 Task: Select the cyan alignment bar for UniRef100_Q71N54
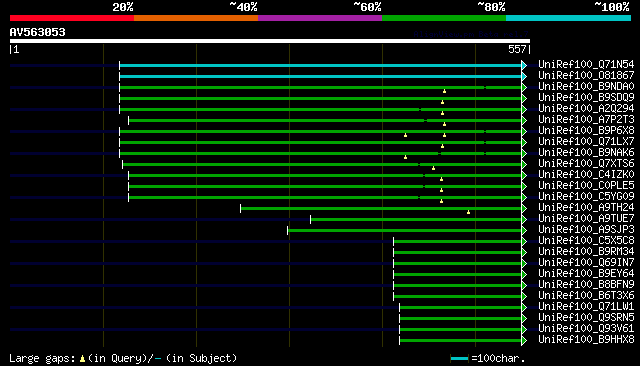(x=320, y=65)
